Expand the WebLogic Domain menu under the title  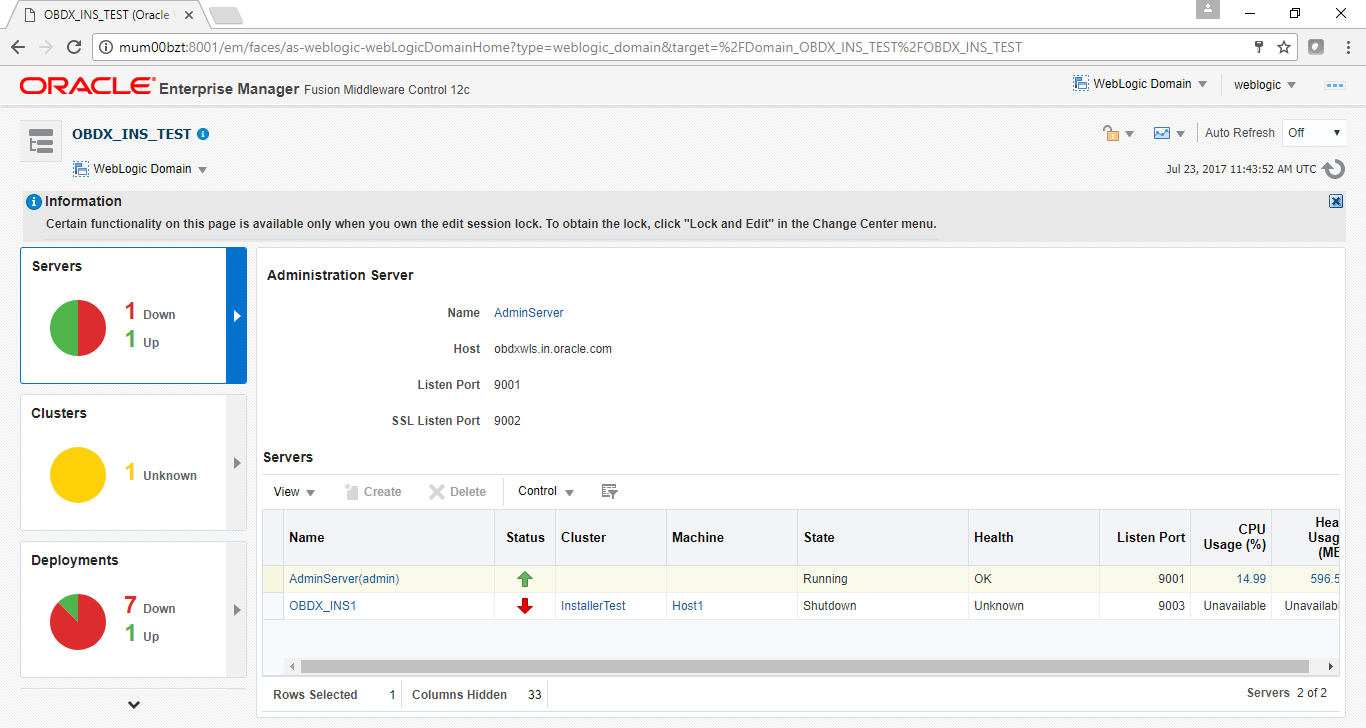[x=140, y=169]
